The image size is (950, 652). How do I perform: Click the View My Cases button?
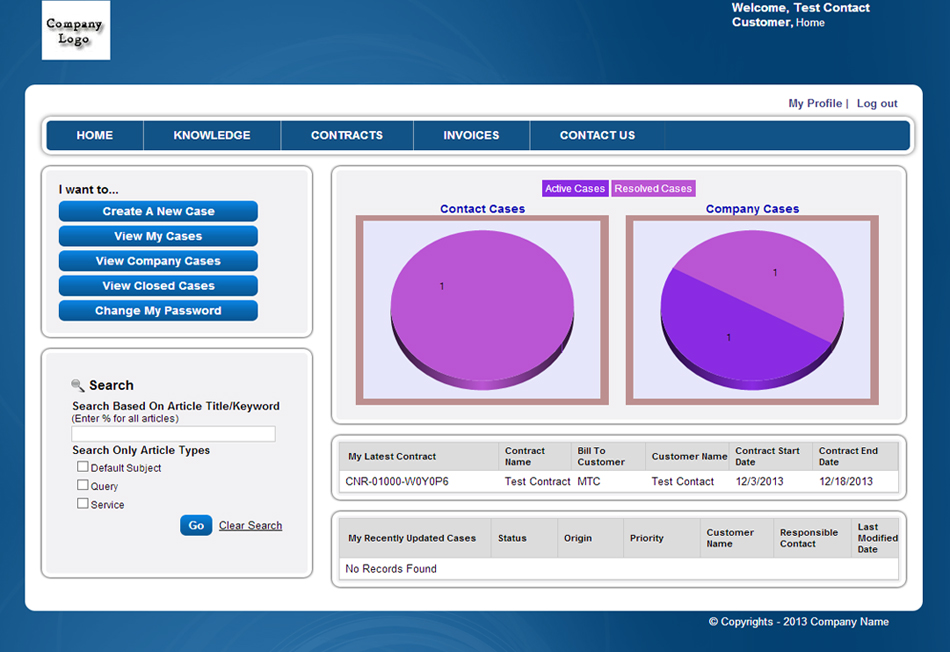(x=158, y=237)
